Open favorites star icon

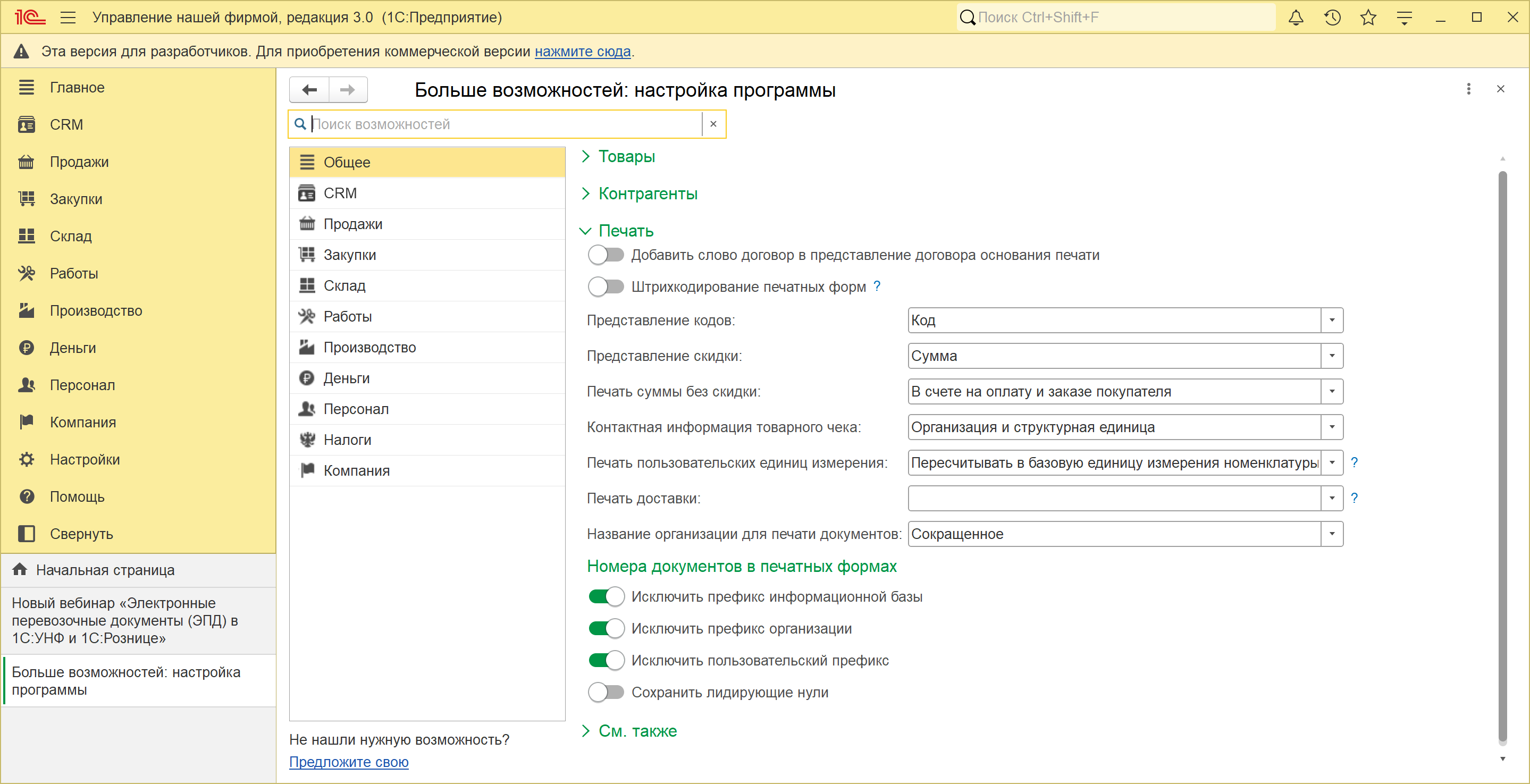pyautogui.click(x=1368, y=17)
